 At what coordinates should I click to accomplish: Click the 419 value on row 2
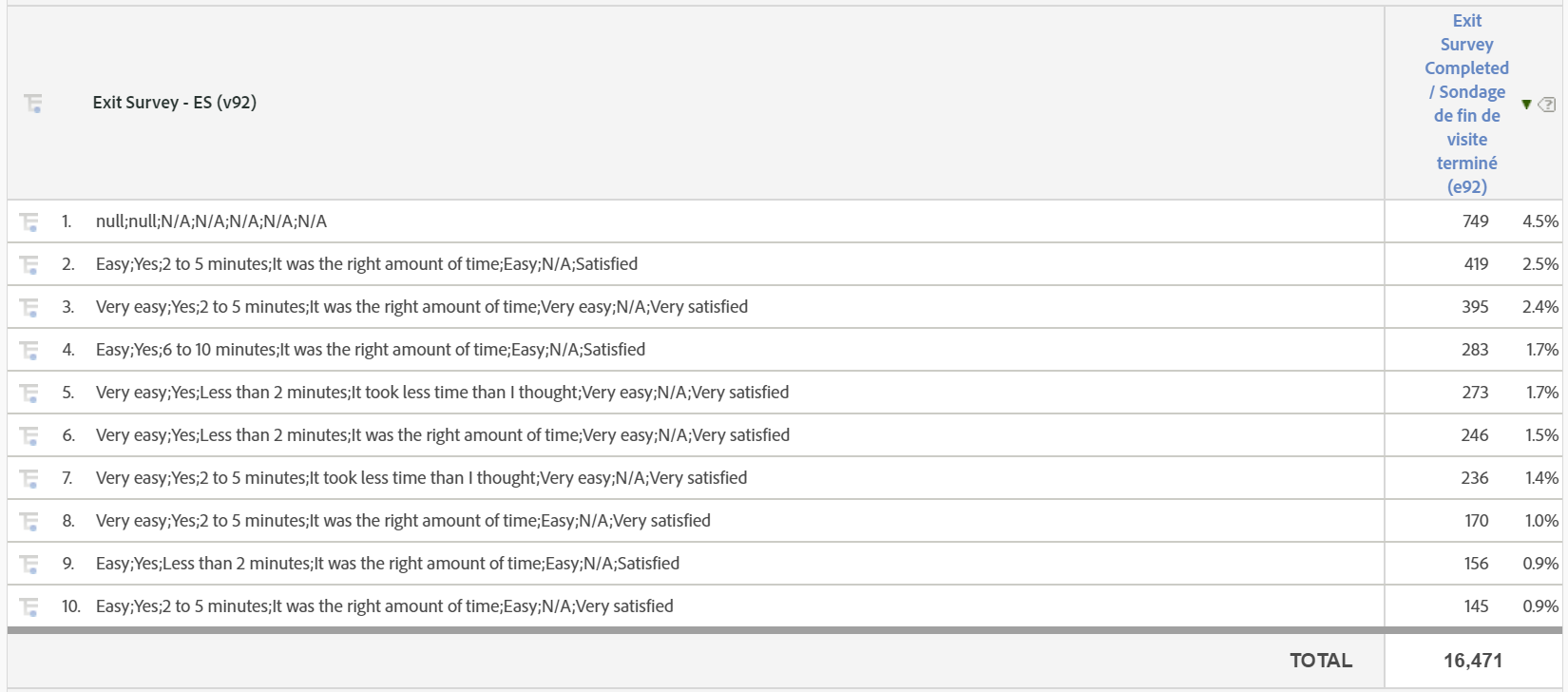coord(1476,263)
